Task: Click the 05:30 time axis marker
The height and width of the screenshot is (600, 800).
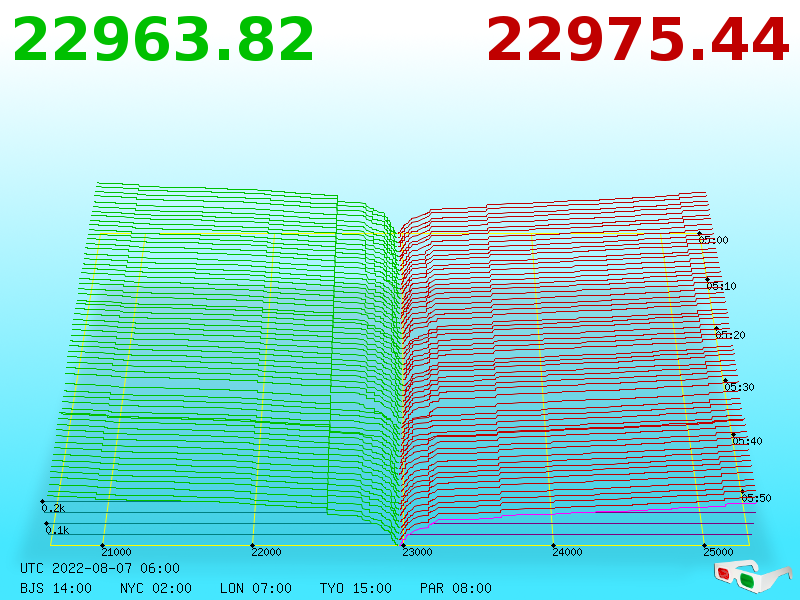Action: 739,387
